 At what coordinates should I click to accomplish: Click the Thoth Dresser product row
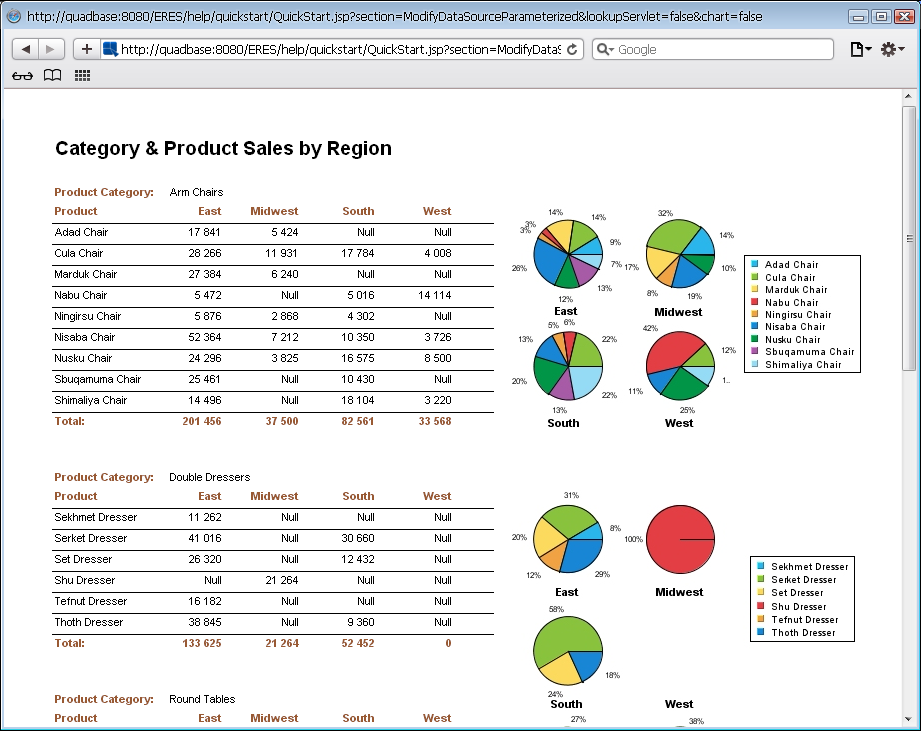[273, 622]
